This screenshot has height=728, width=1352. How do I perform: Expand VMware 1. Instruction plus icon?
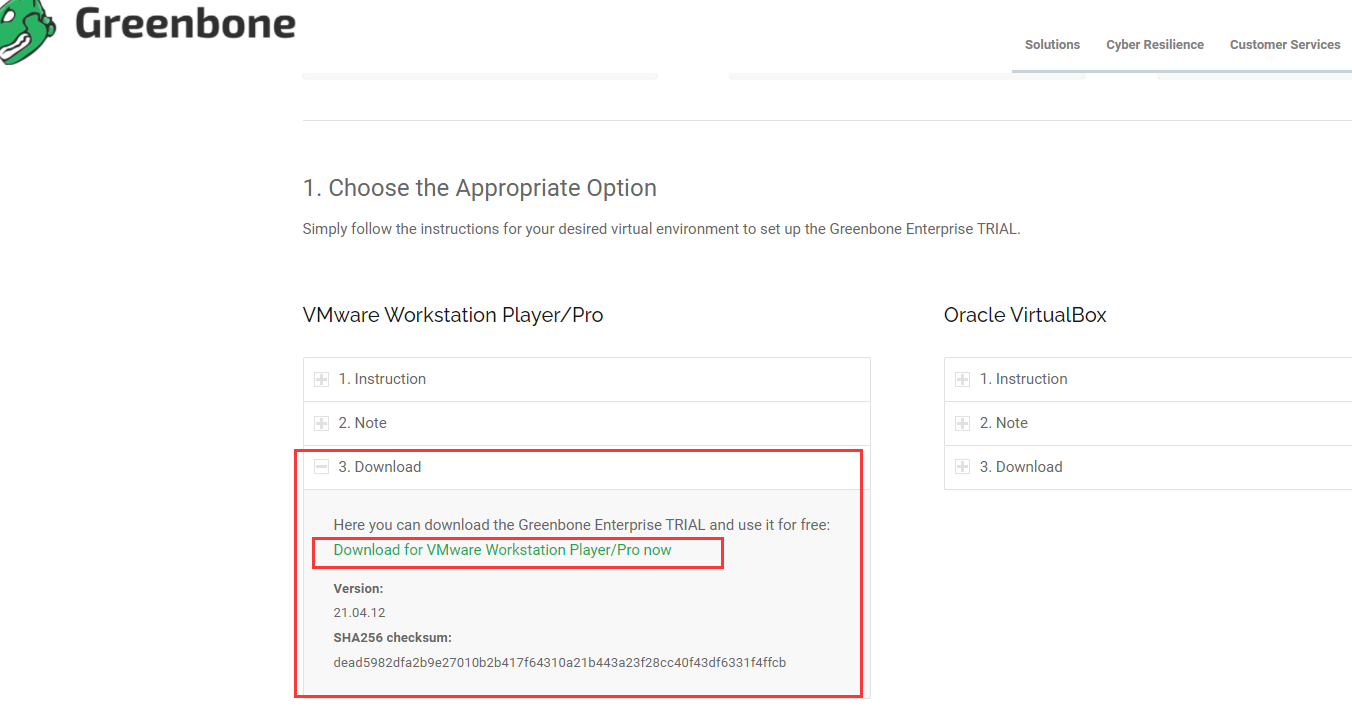[321, 379]
